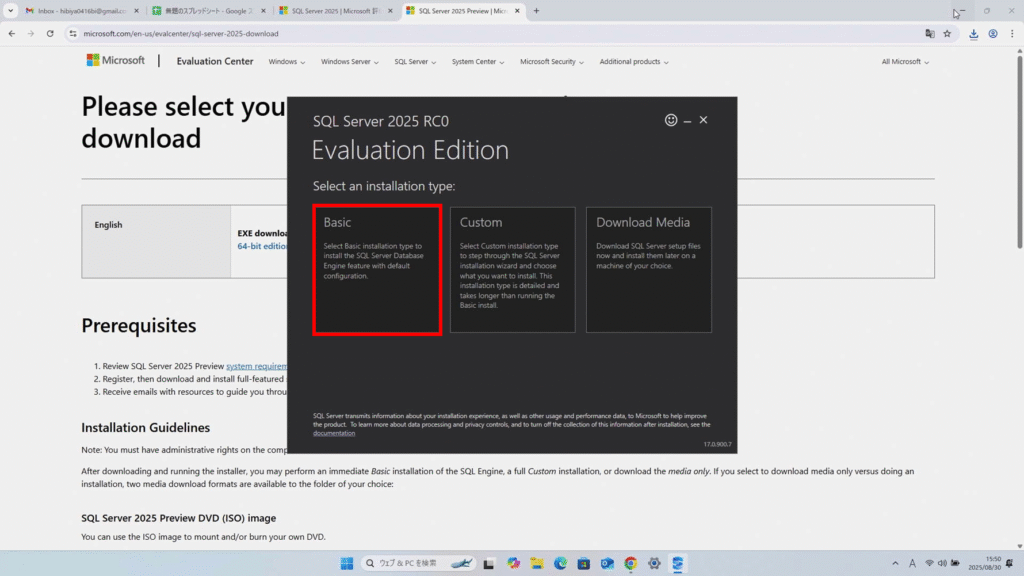Click the taskbar search box
The image size is (1024, 576).
click(418, 563)
